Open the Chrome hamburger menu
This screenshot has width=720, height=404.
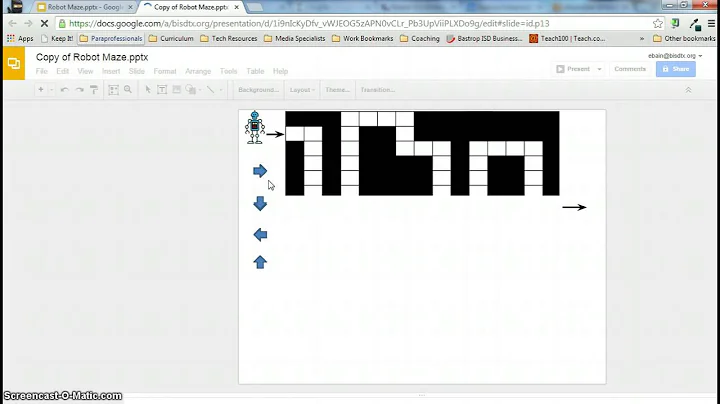[x=711, y=23]
